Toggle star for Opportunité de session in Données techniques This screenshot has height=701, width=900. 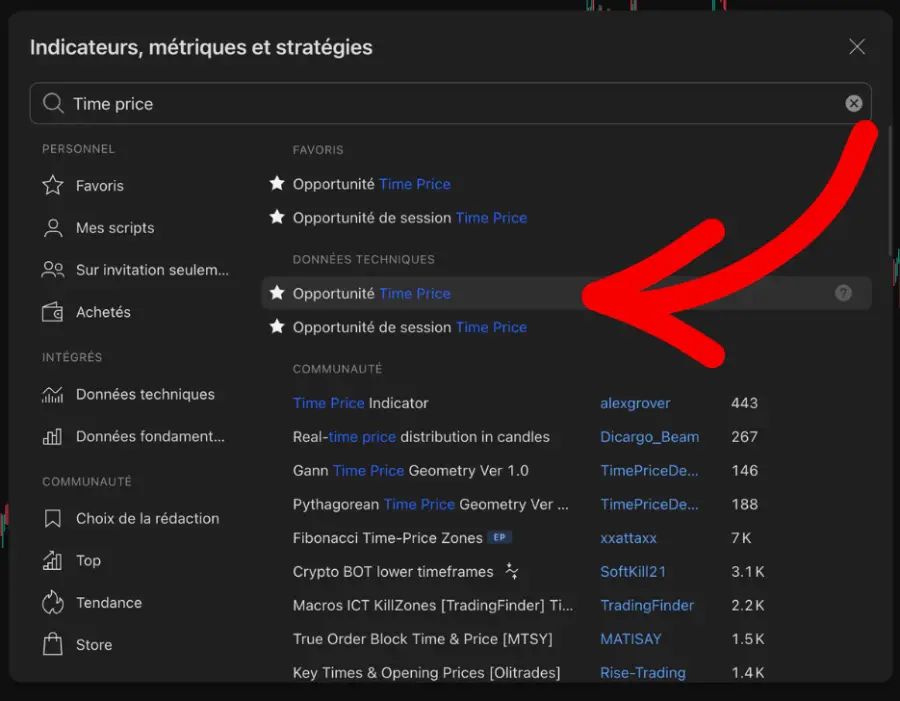pos(277,327)
